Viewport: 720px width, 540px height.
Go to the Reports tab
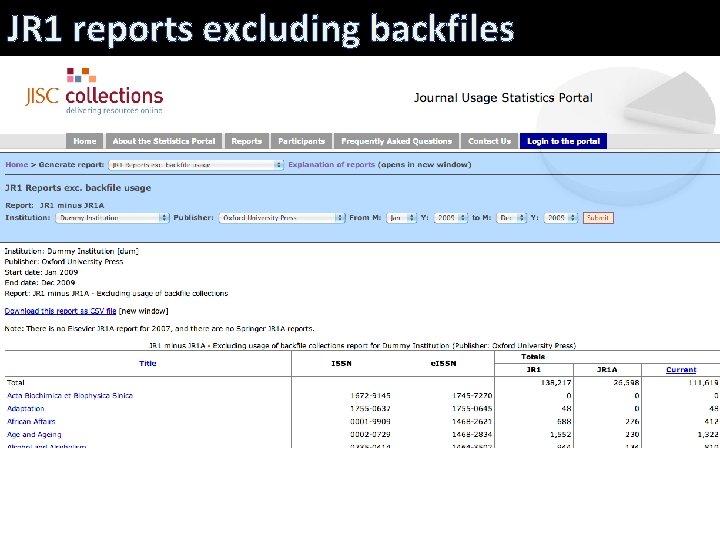coord(247,141)
